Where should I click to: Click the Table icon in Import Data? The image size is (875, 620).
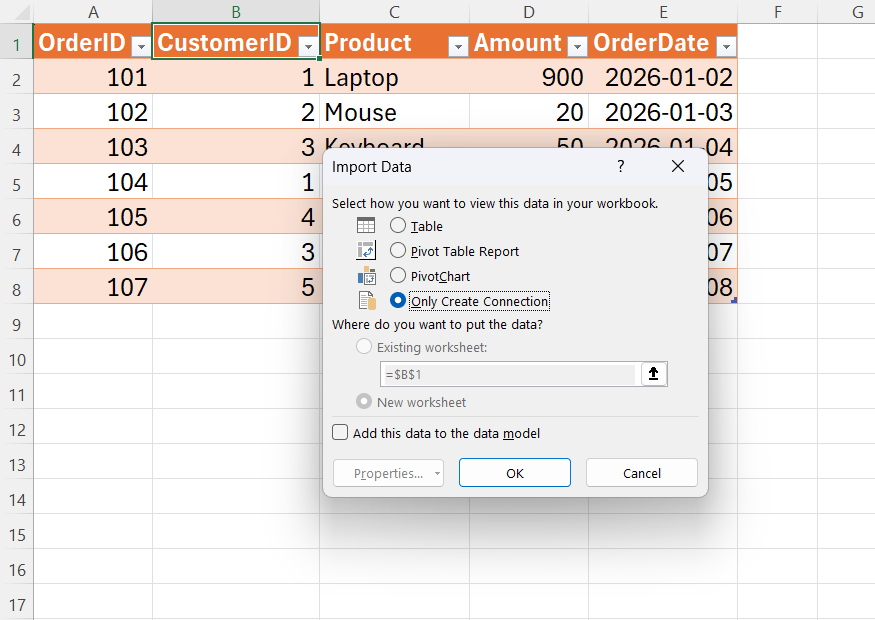(x=366, y=225)
